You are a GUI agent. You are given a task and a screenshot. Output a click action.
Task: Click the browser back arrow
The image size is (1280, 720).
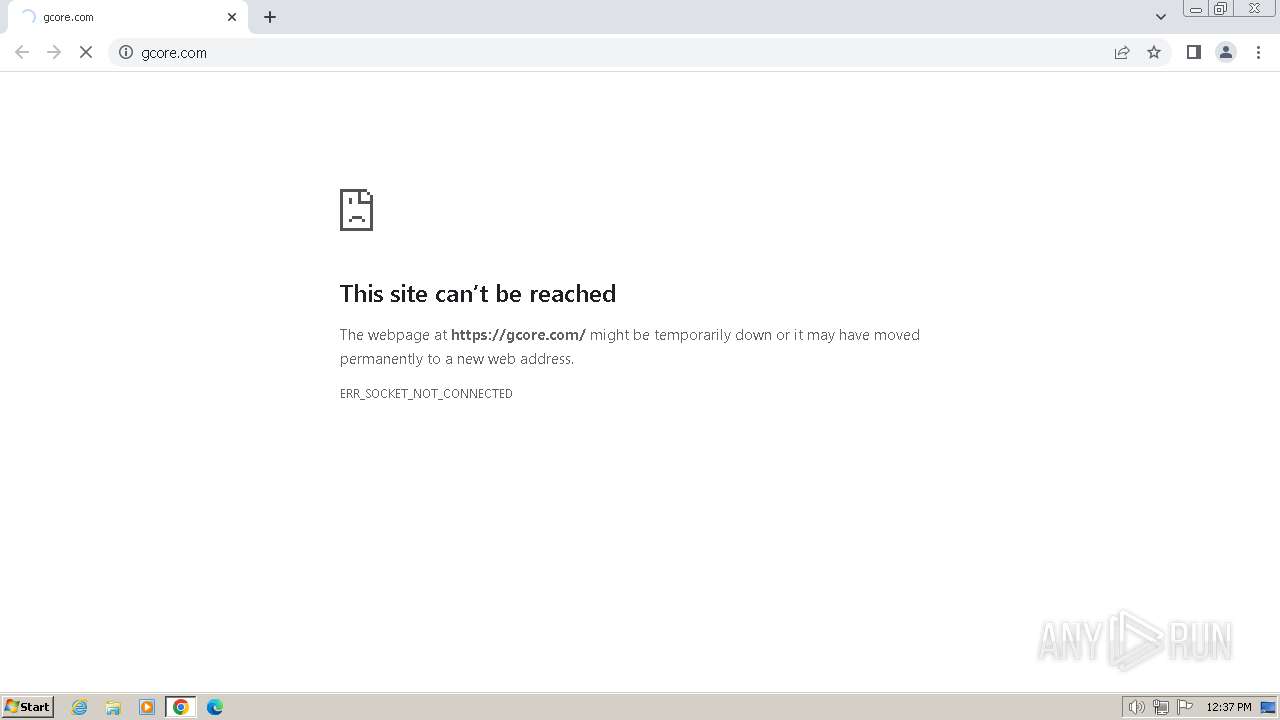(x=22, y=52)
